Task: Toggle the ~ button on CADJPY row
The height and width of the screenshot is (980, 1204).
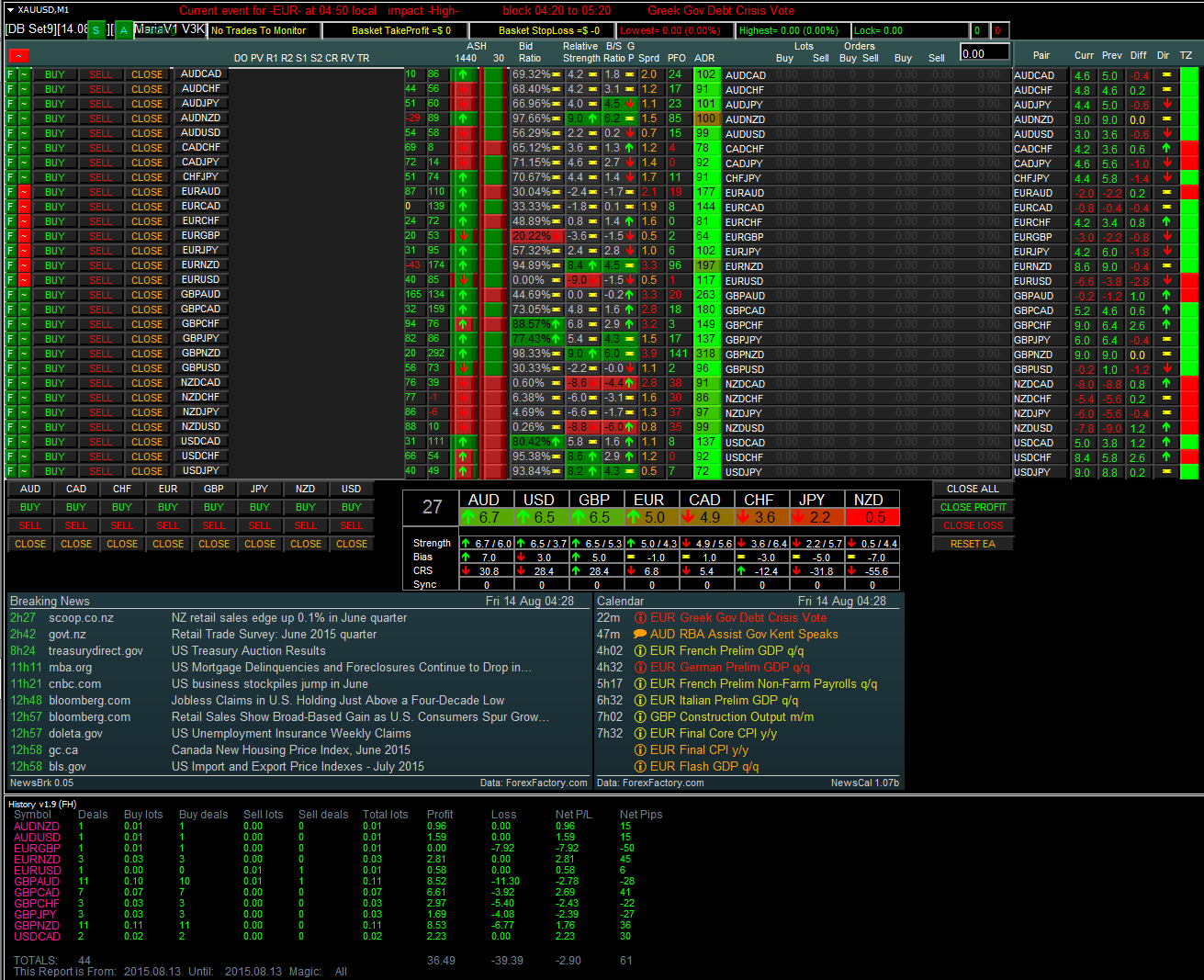Action: point(25,163)
